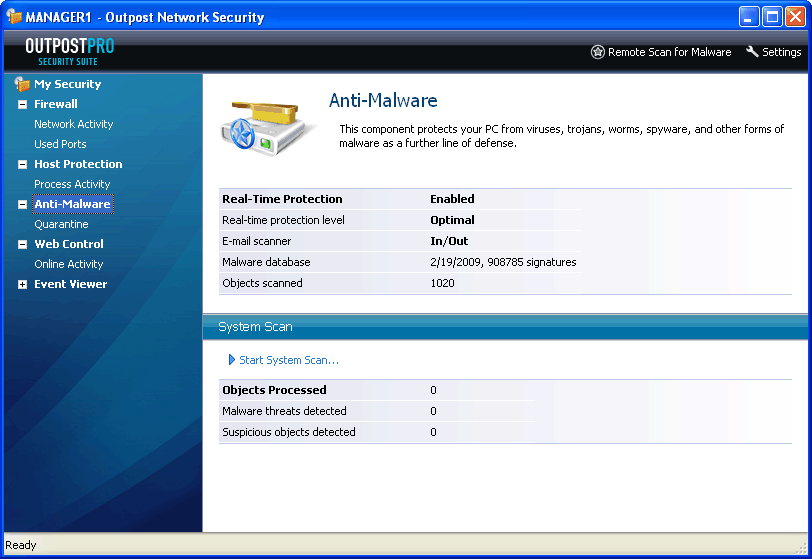Collapse the Host Protection section
The height and width of the screenshot is (559, 812).
(22, 164)
